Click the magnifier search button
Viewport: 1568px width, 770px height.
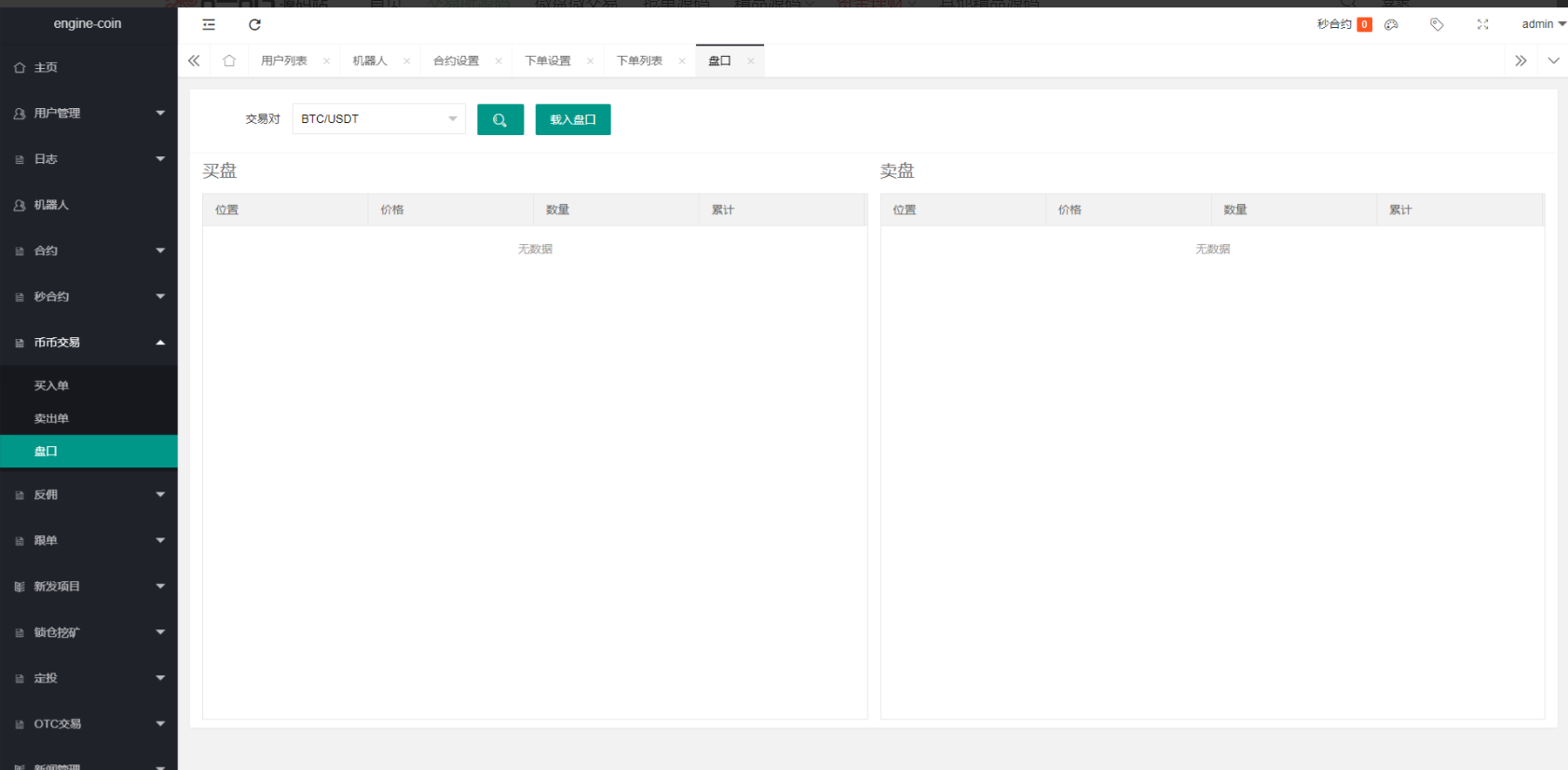coord(500,120)
